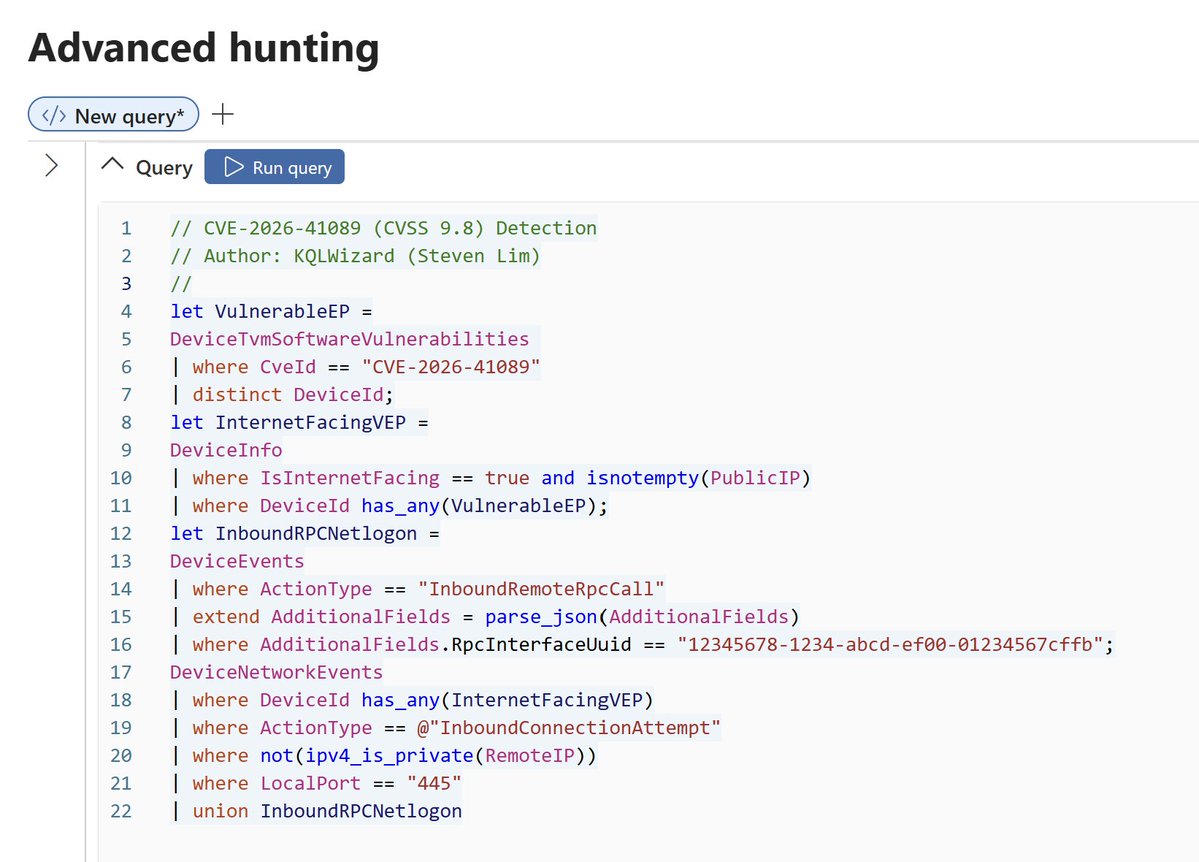Click line number 22 in the gutter

click(x=121, y=811)
